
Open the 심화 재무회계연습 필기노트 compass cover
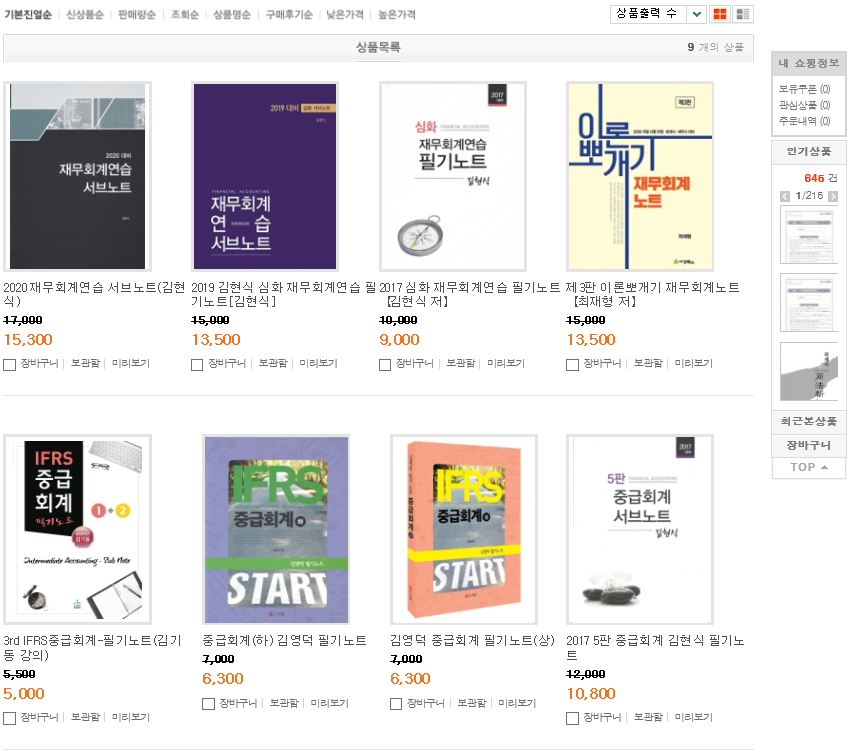453,176
